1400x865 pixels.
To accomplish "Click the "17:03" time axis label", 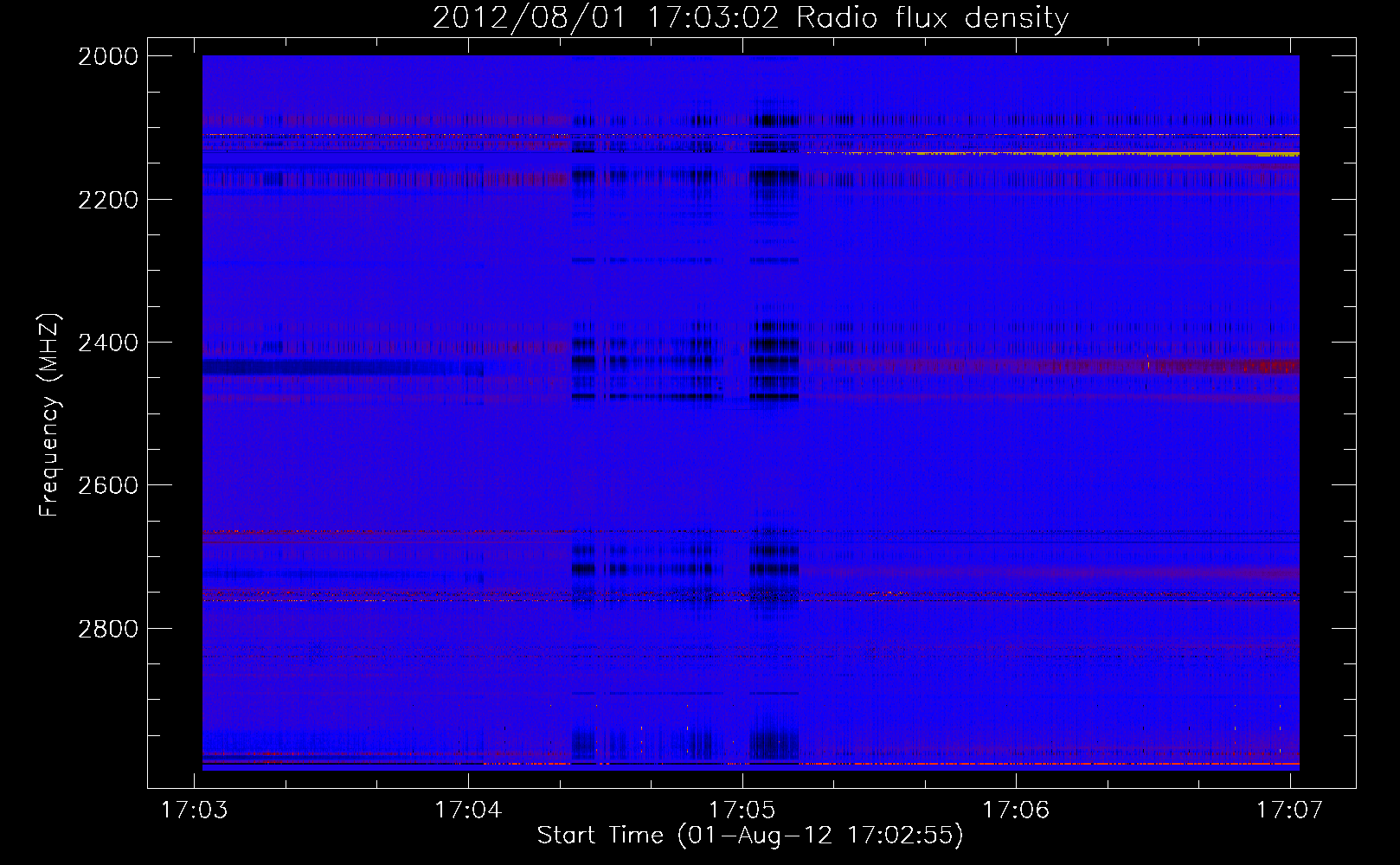I will (195, 810).
